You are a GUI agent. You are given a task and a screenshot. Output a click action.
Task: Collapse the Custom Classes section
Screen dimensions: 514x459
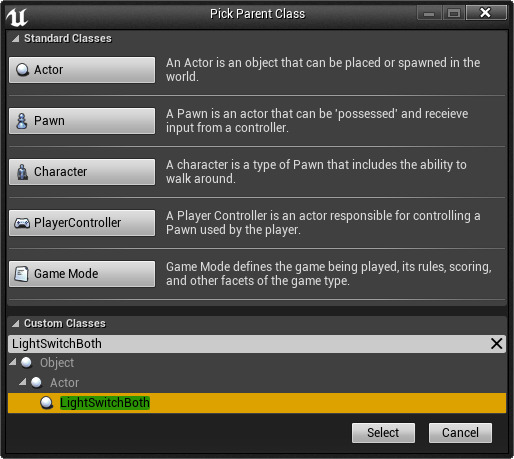pos(16,323)
